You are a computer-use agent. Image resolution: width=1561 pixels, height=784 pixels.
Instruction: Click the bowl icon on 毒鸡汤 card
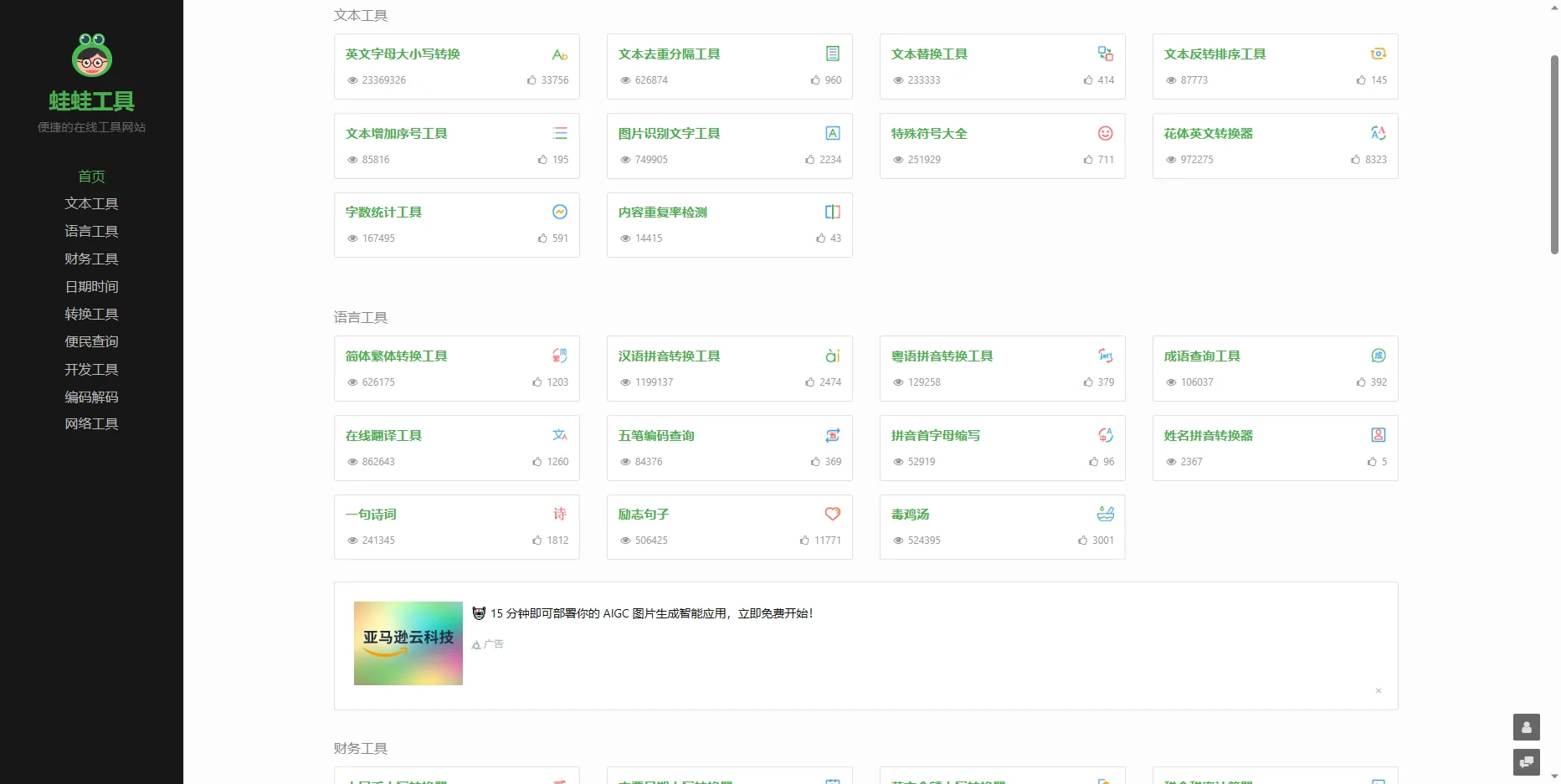(1106, 514)
